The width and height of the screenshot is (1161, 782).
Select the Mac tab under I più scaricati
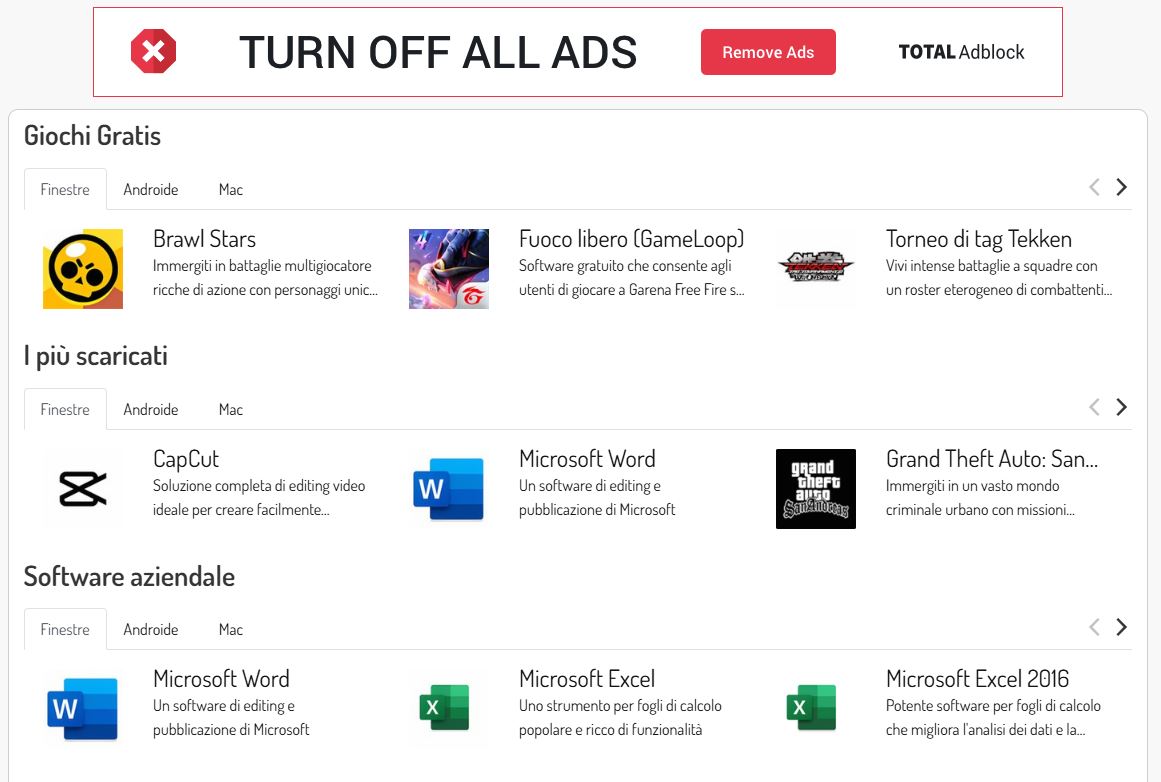(x=231, y=410)
